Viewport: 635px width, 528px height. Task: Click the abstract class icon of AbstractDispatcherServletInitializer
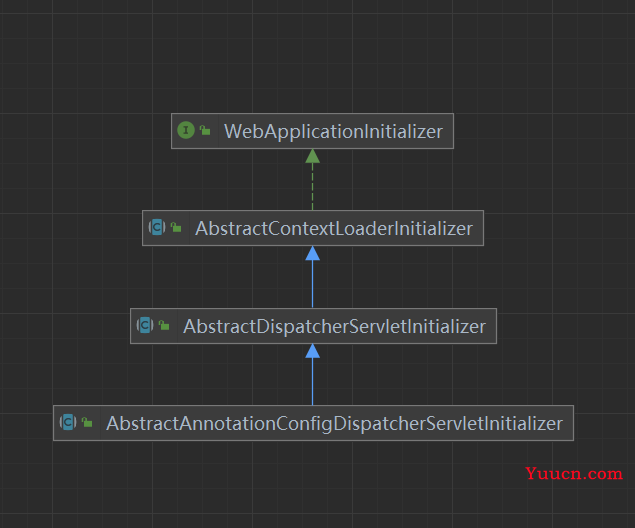point(145,325)
